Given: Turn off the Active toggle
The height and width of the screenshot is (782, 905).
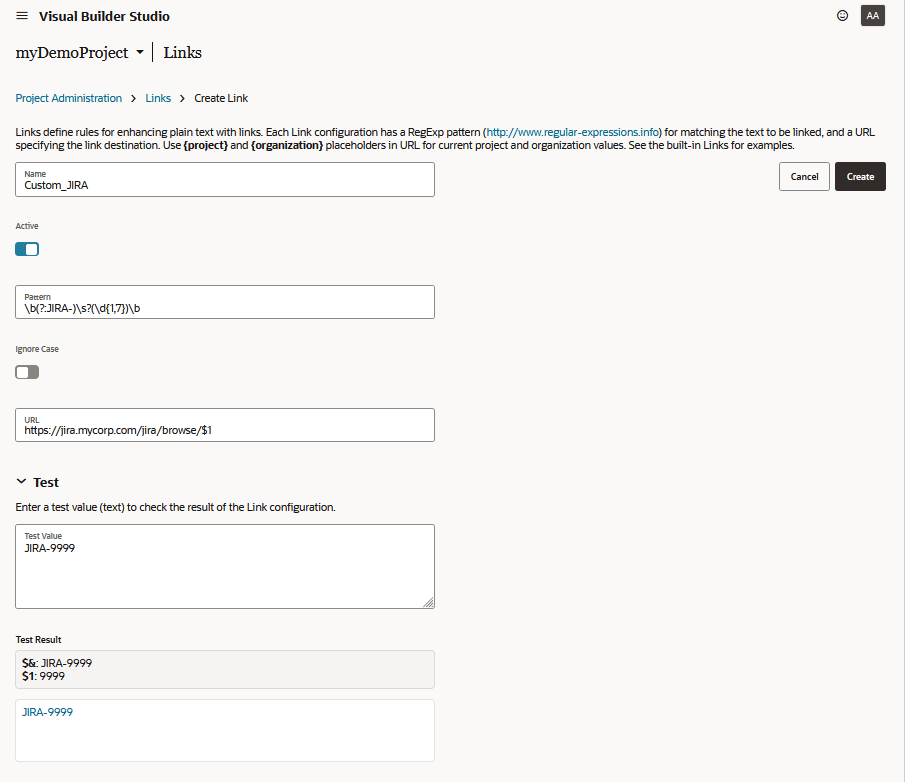Looking at the screenshot, I should [27, 249].
